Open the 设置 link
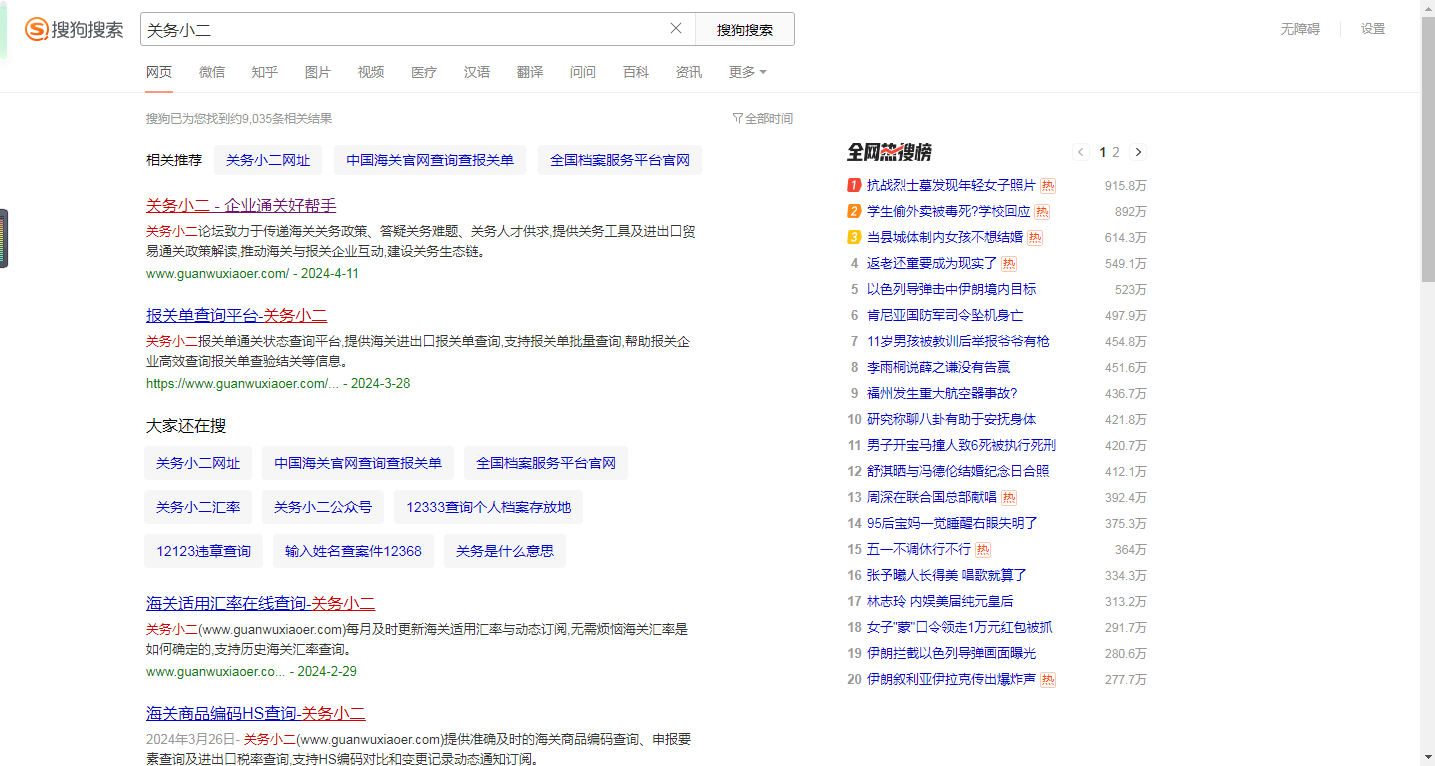 click(1373, 29)
